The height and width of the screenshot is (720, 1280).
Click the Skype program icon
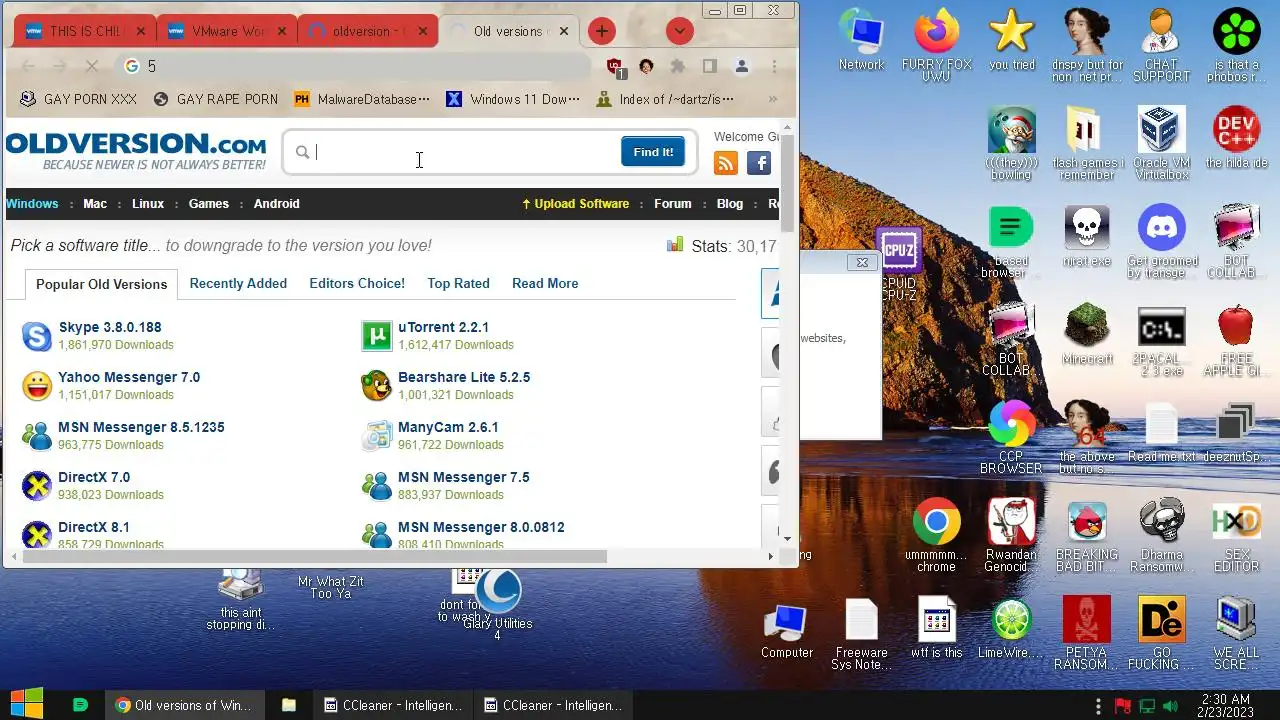[37, 336]
